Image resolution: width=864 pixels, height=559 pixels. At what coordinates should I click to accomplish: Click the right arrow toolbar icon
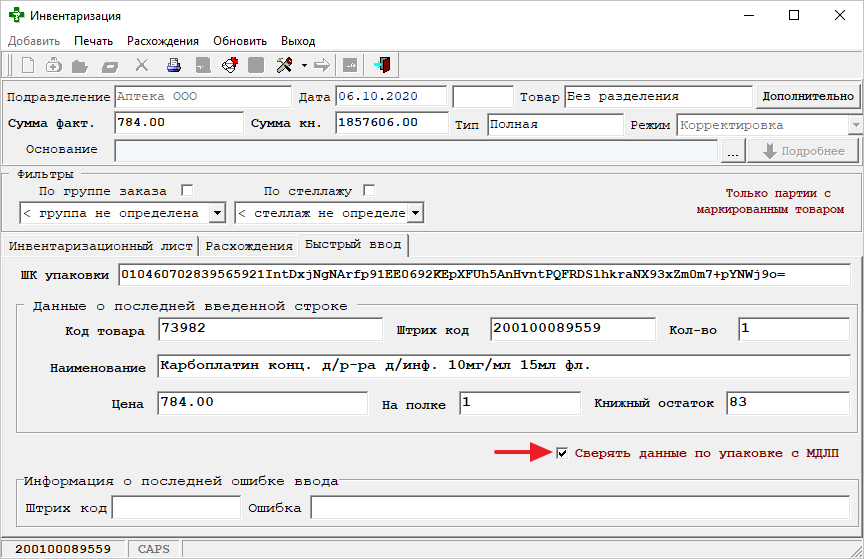(322, 66)
